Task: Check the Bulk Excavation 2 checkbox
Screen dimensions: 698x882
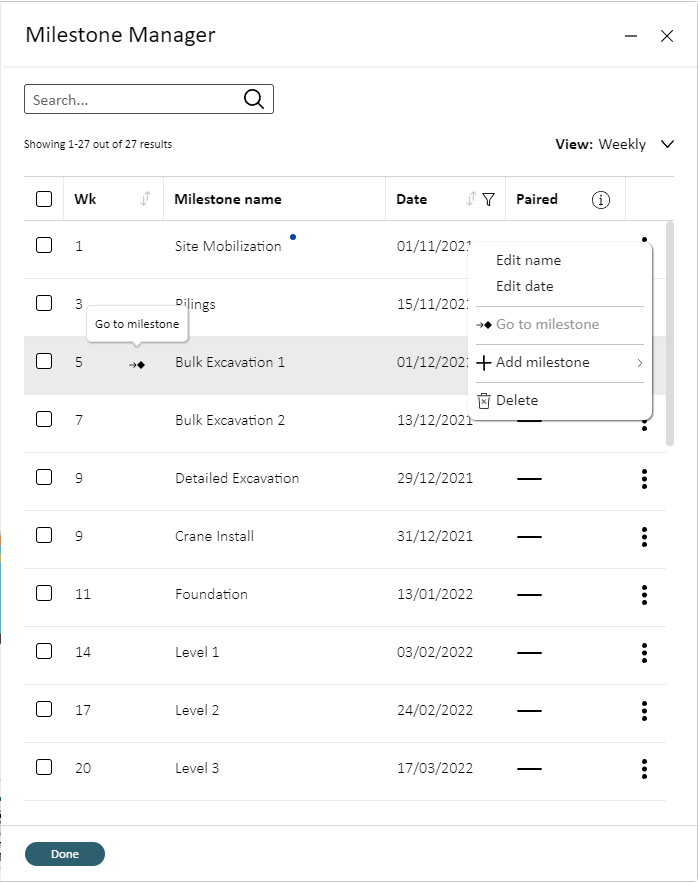Action: pos(44,419)
